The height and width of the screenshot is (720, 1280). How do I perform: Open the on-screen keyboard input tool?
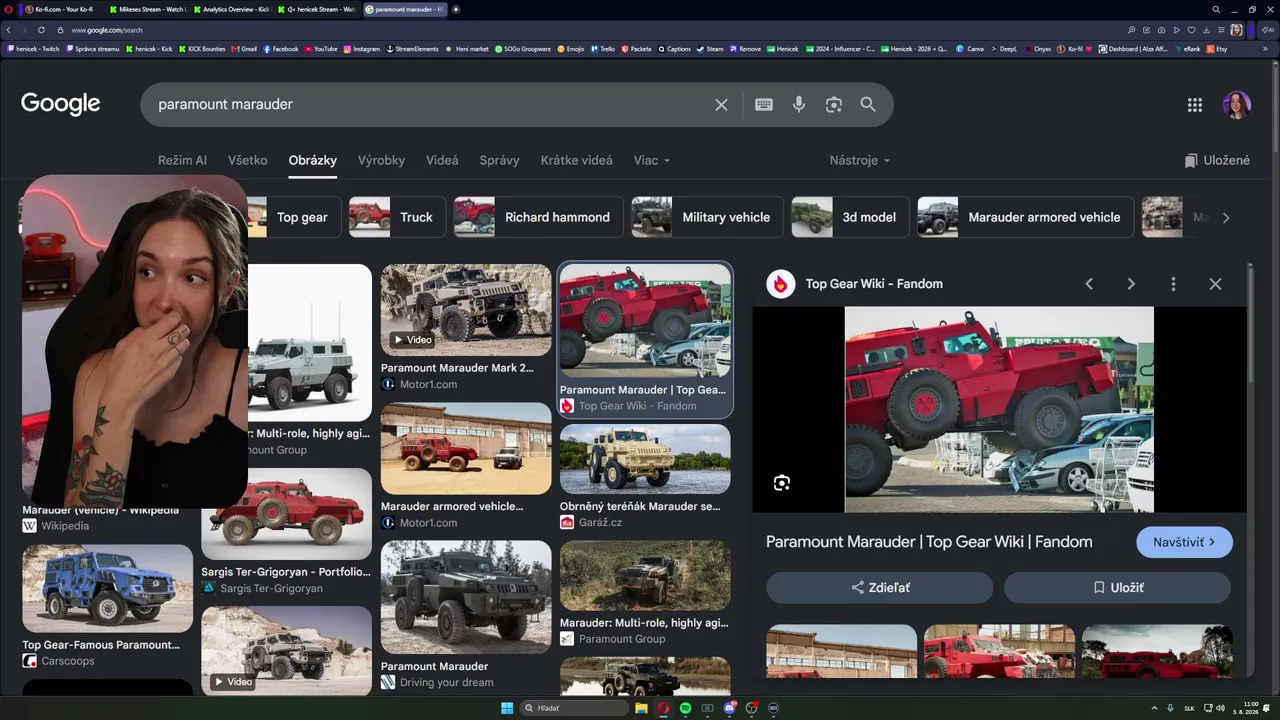pyautogui.click(x=764, y=104)
